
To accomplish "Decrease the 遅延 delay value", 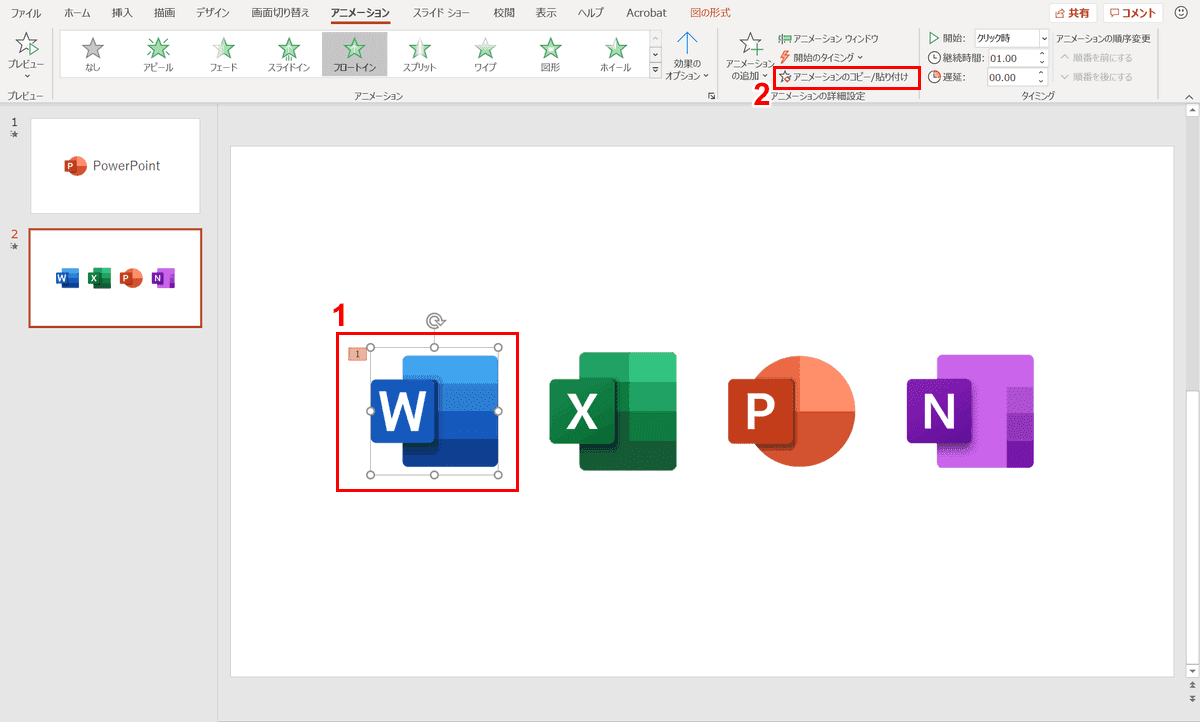I will 1043,81.
